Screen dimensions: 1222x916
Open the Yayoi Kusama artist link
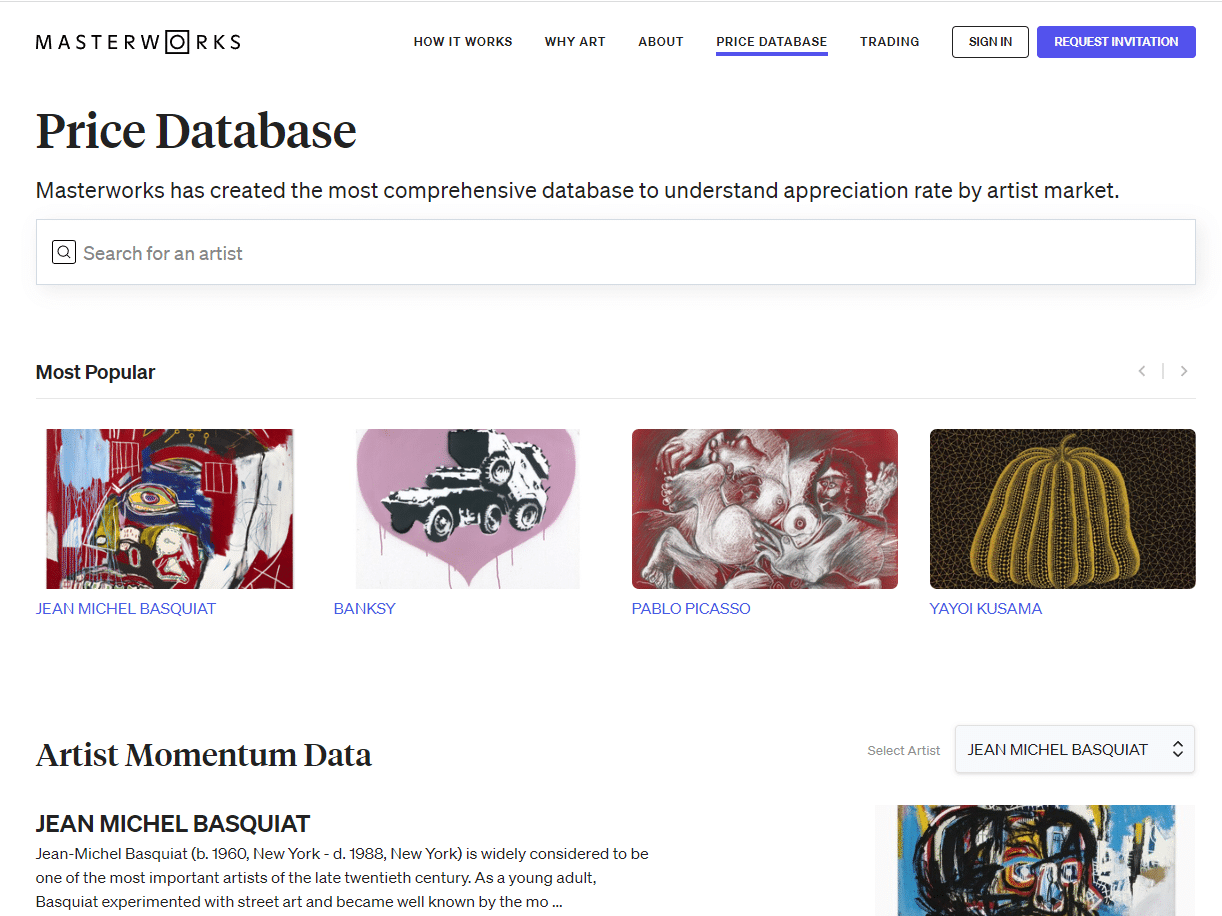986,608
